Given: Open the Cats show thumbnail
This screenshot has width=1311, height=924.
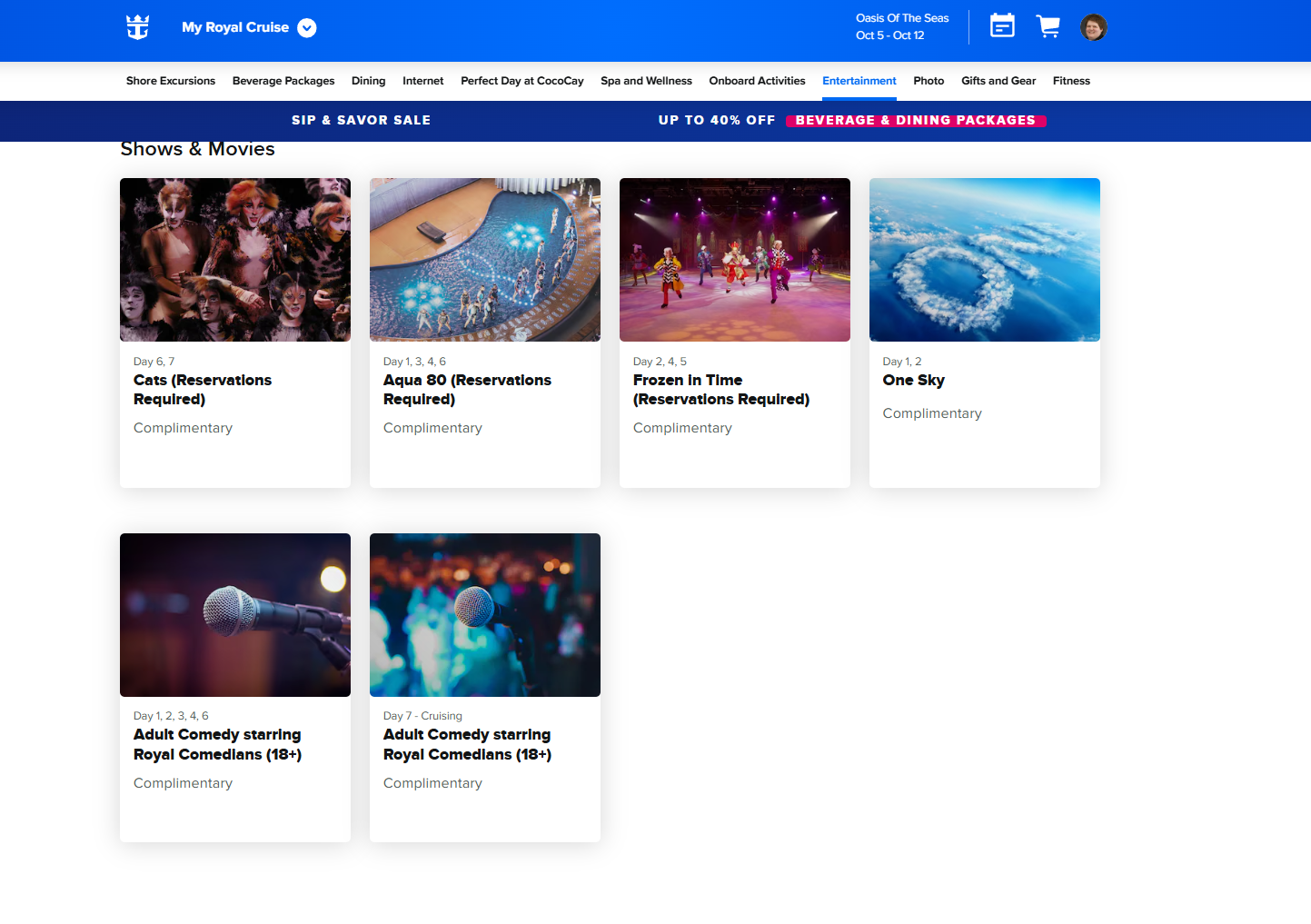Looking at the screenshot, I should pos(235,260).
